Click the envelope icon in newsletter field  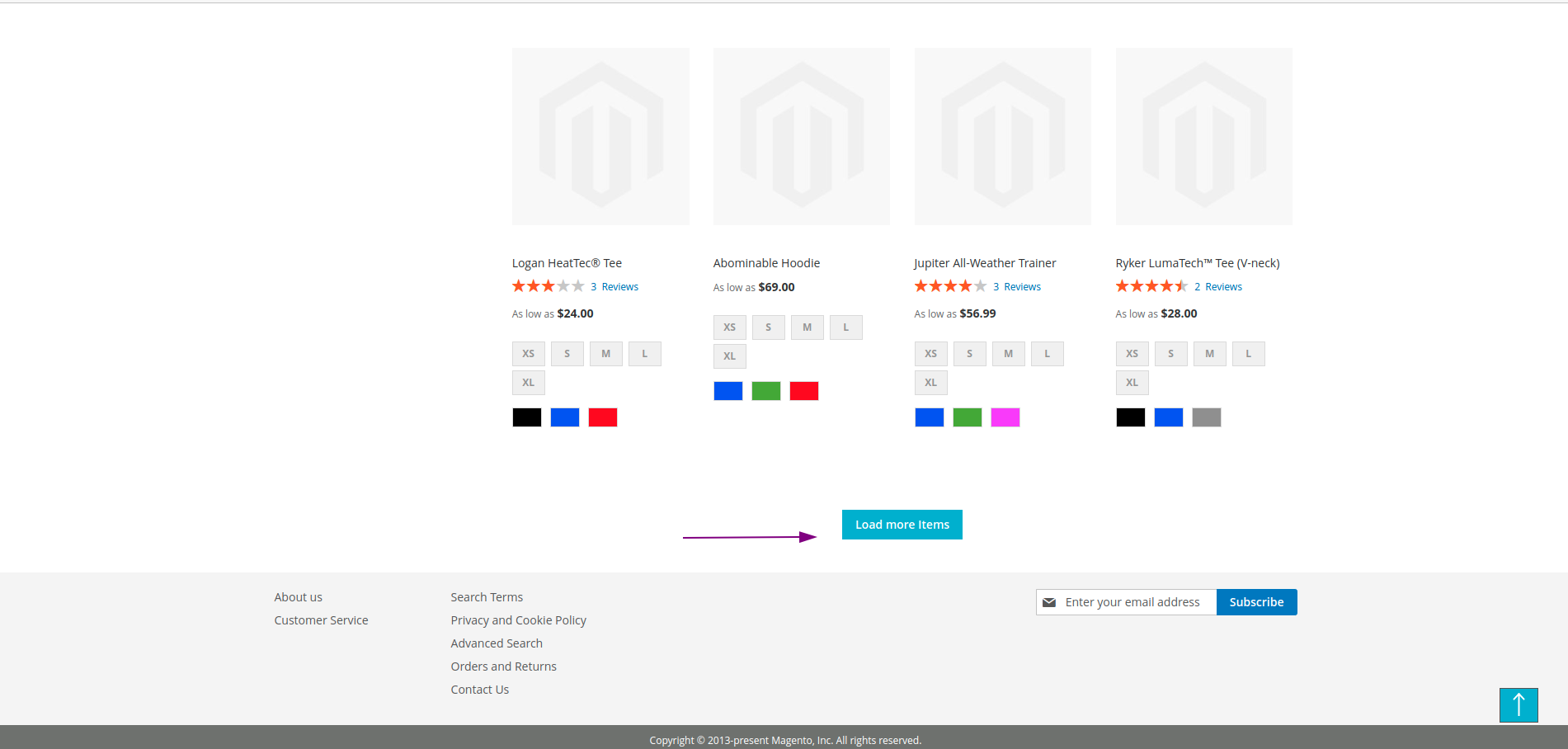click(x=1049, y=602)
